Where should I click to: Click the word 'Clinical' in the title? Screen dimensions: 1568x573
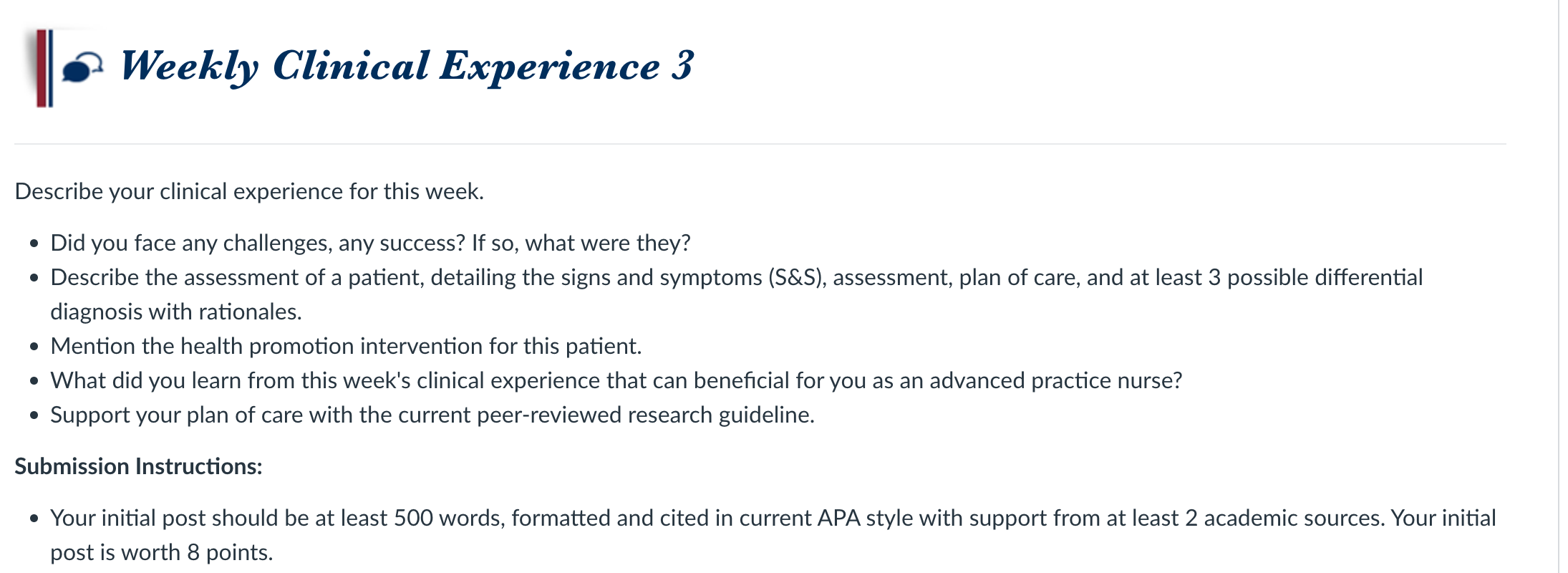click(x=351, y=65)
